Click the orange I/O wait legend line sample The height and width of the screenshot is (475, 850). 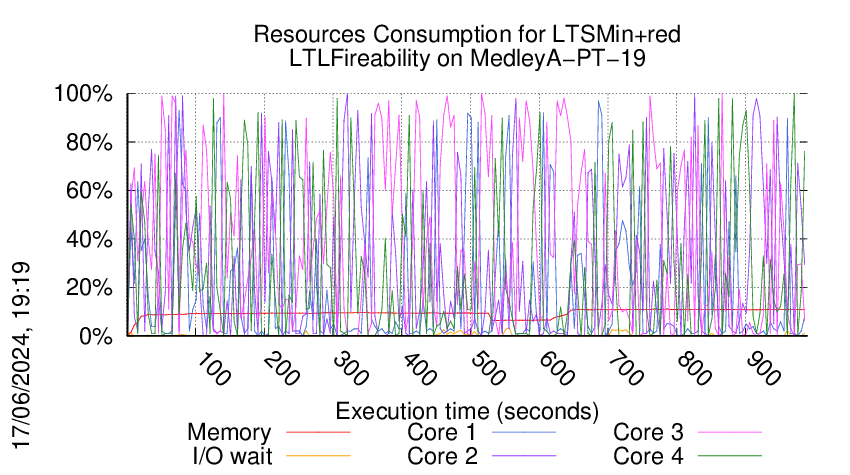click(x=318, y=456)
